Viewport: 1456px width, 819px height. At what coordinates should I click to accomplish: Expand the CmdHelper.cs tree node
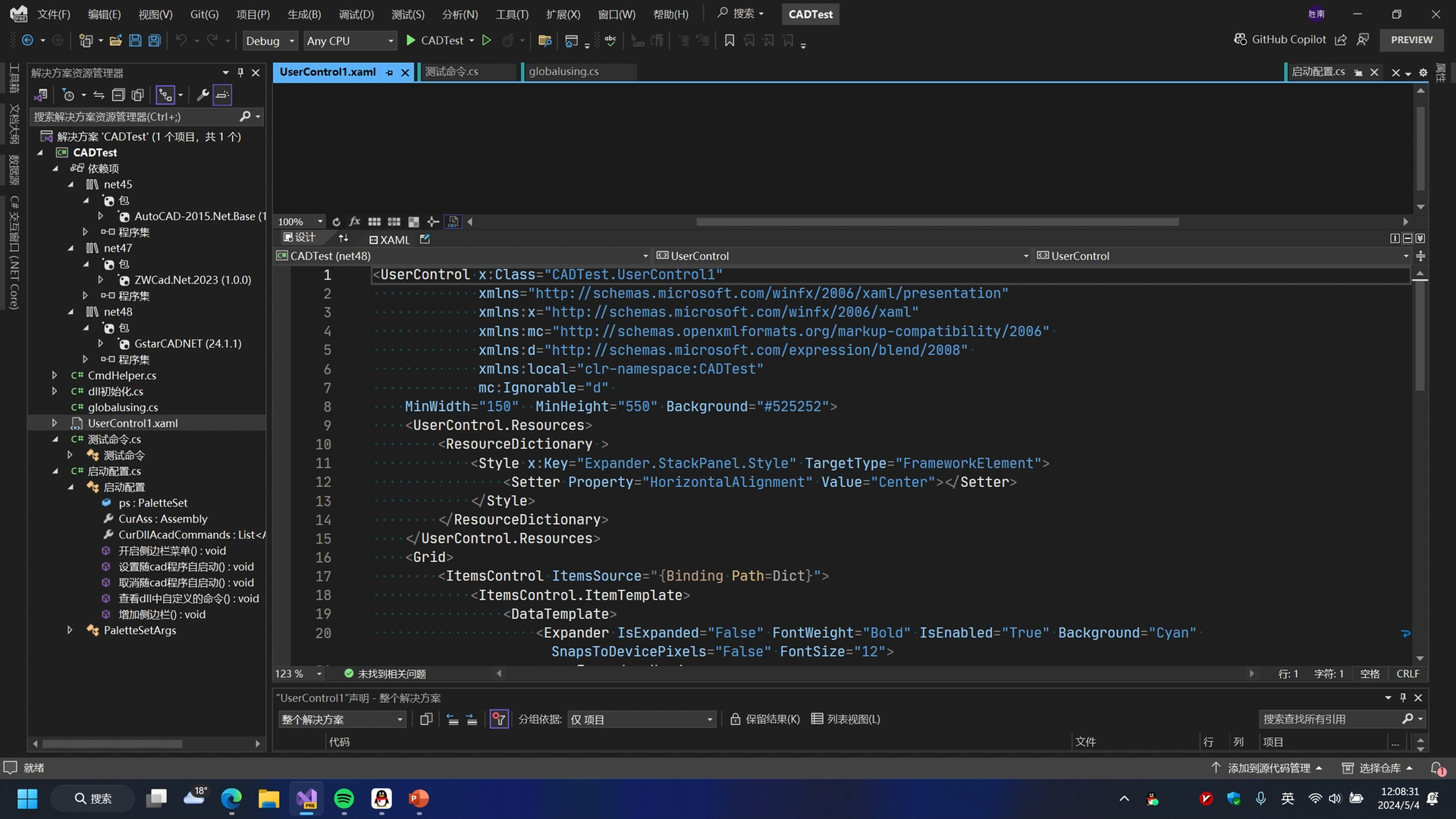pos(55,375)
